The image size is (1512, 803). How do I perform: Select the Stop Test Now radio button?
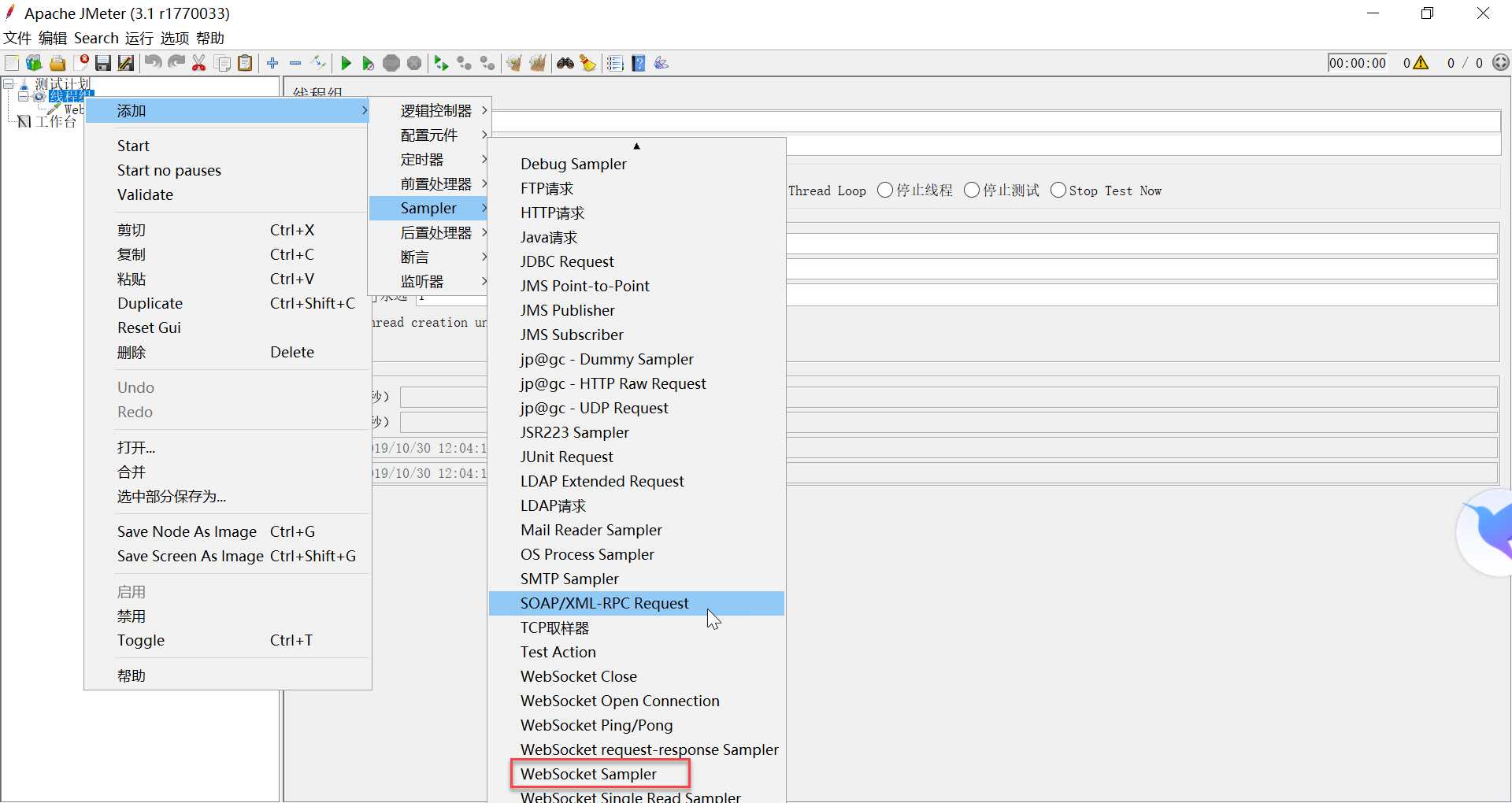1058,191
